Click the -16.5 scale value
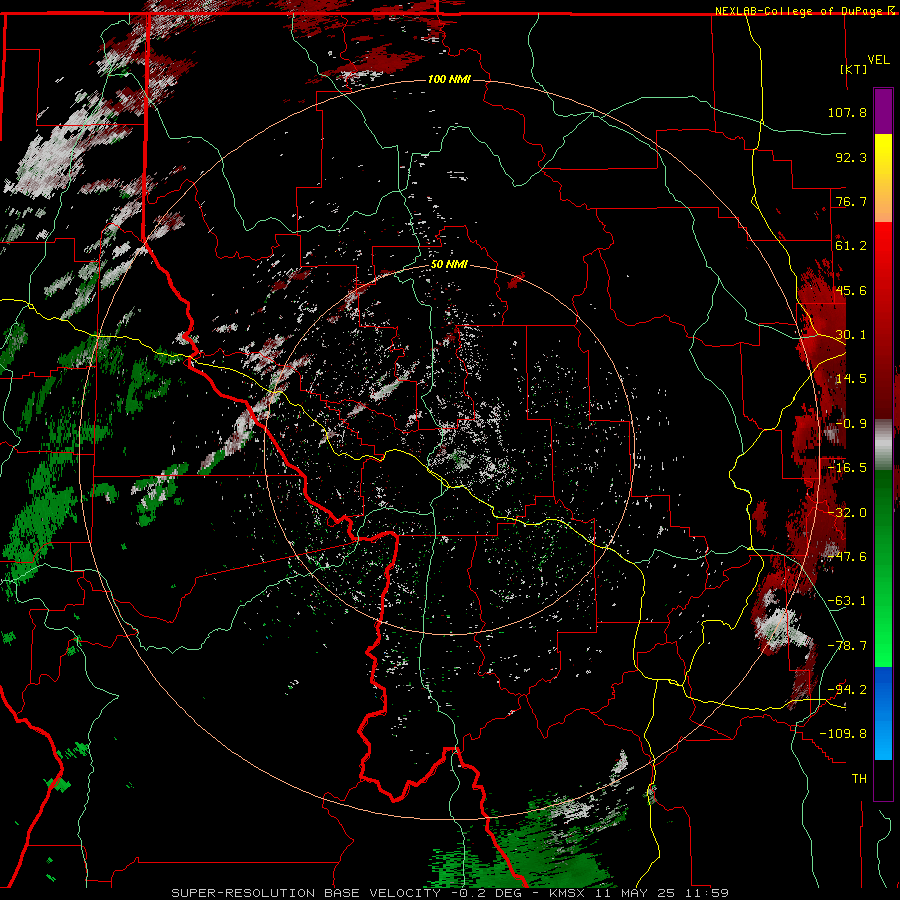 coord(847,468)
